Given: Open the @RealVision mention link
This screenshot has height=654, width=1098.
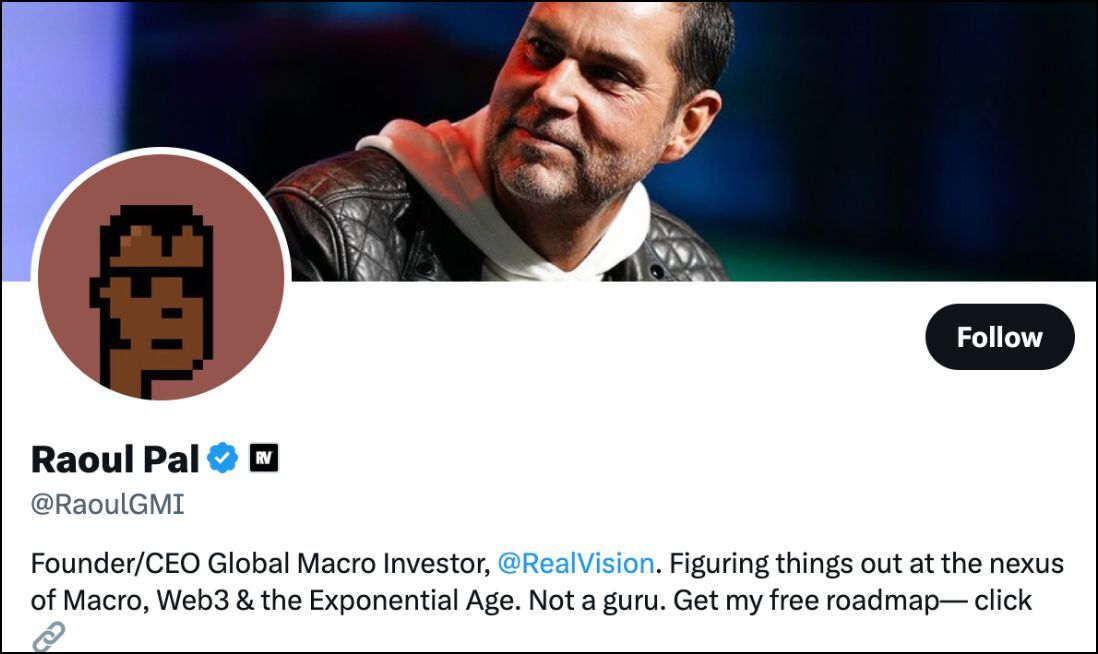Looking at the screenshot, I should click(576, 563).
